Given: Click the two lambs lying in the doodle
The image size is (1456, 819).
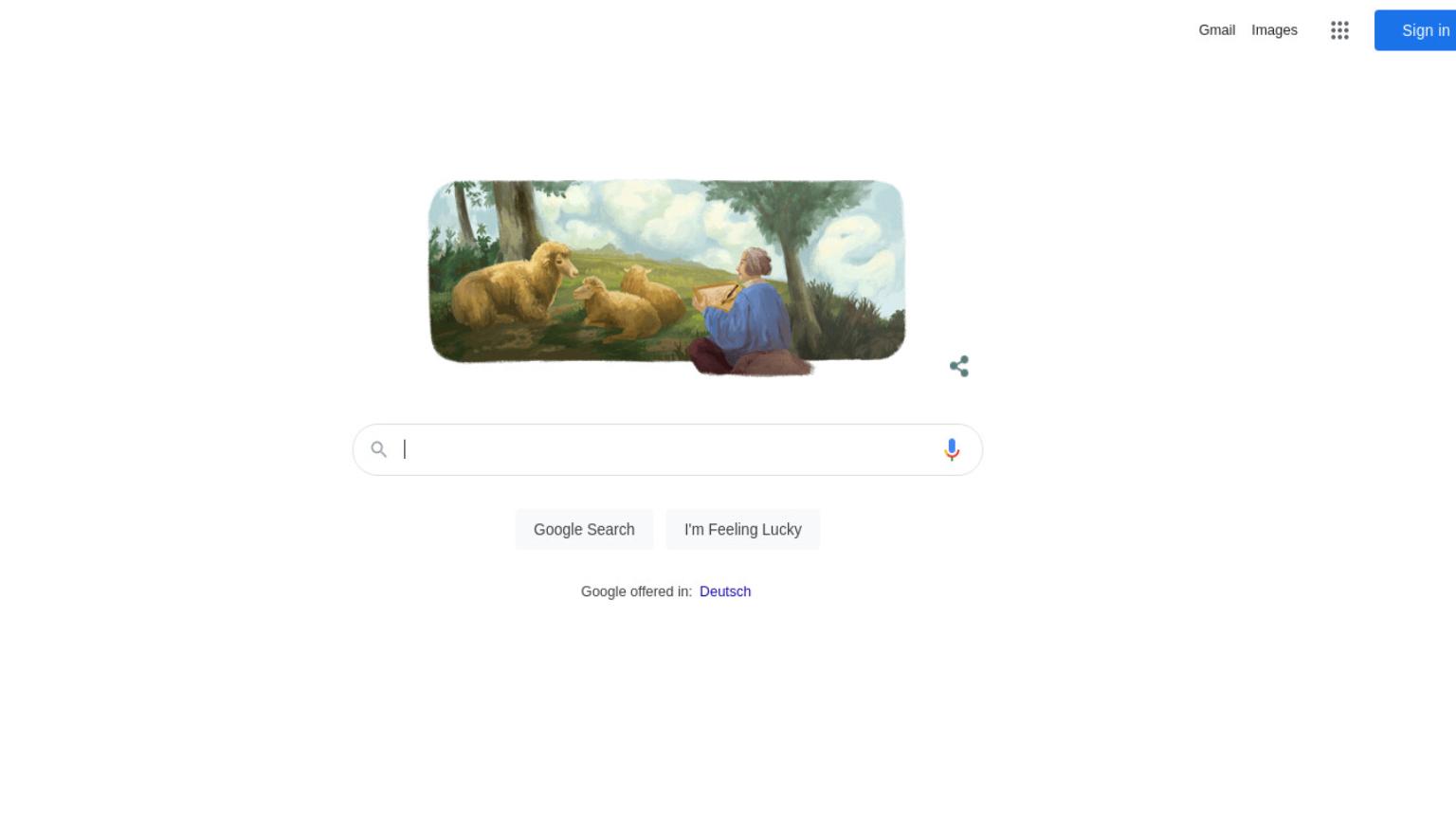Looking at the screenshot, I should [628, 303].
